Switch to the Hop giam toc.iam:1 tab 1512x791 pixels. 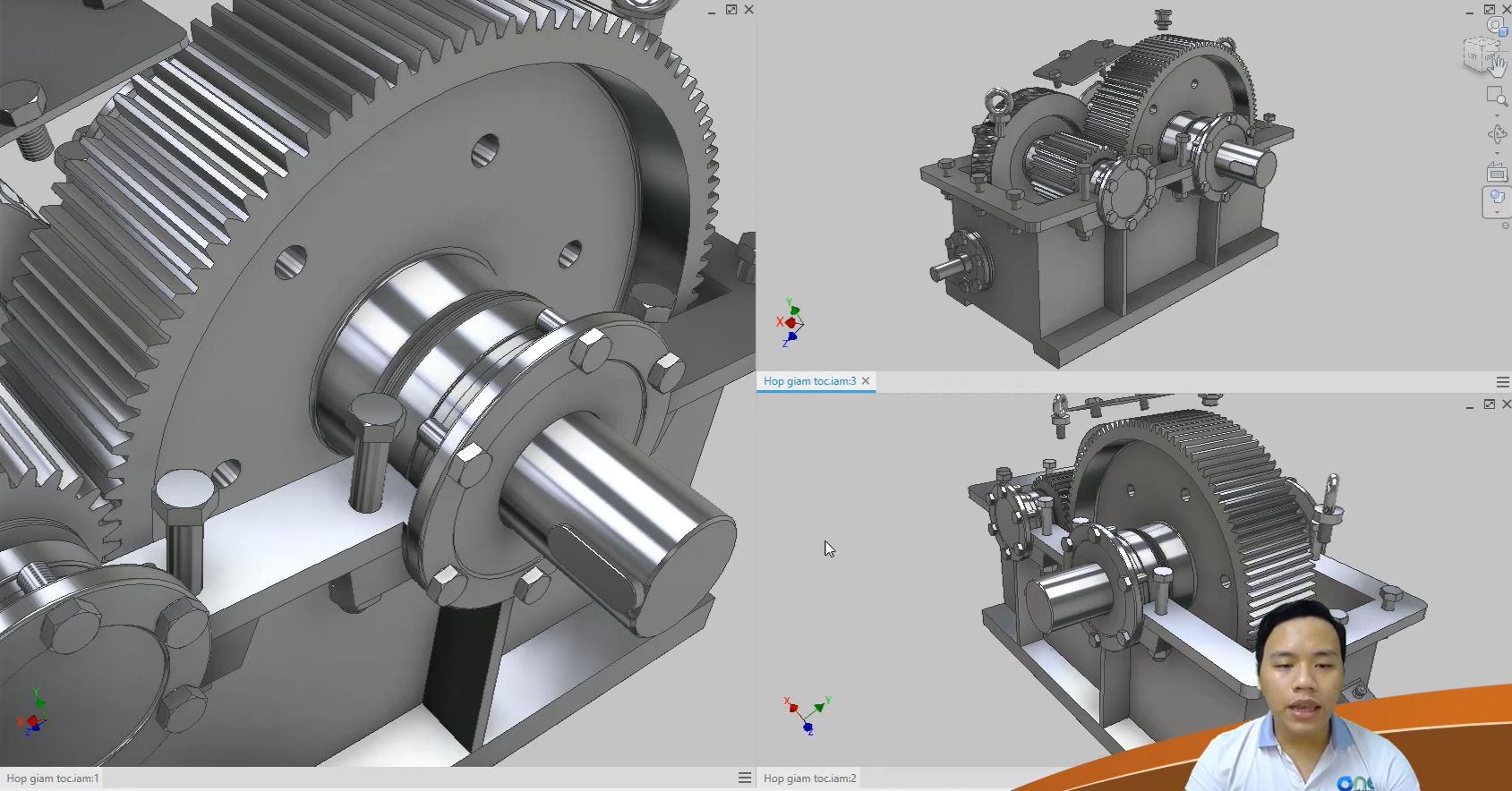coord(53,778)
